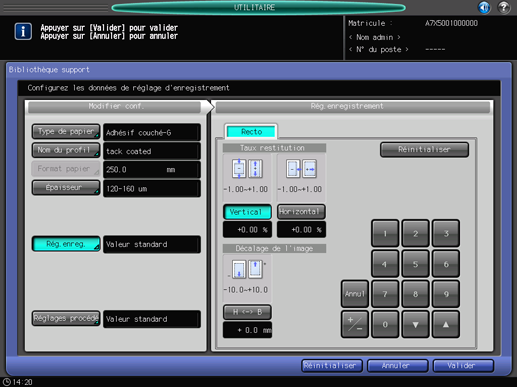
Task: Click keypad digit 3
Action: click(x=446, y=233)
